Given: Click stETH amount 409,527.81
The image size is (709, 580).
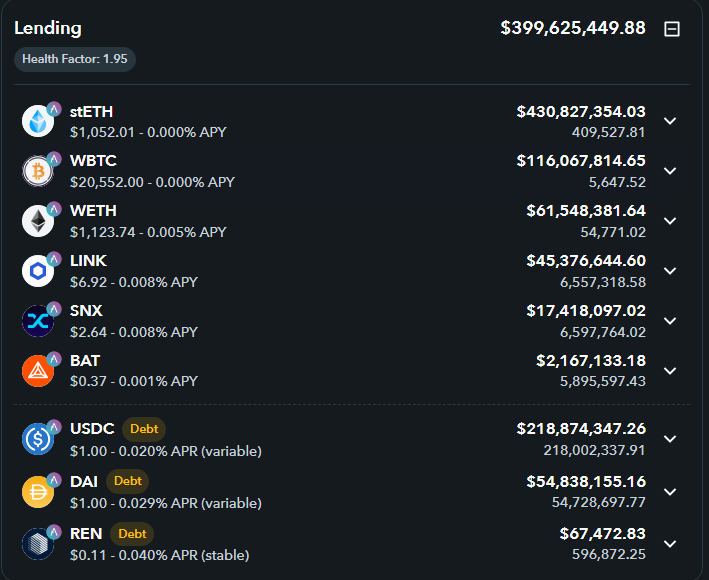Looking at the screenshot, I should pyautogui.click(x=609, y=132).
